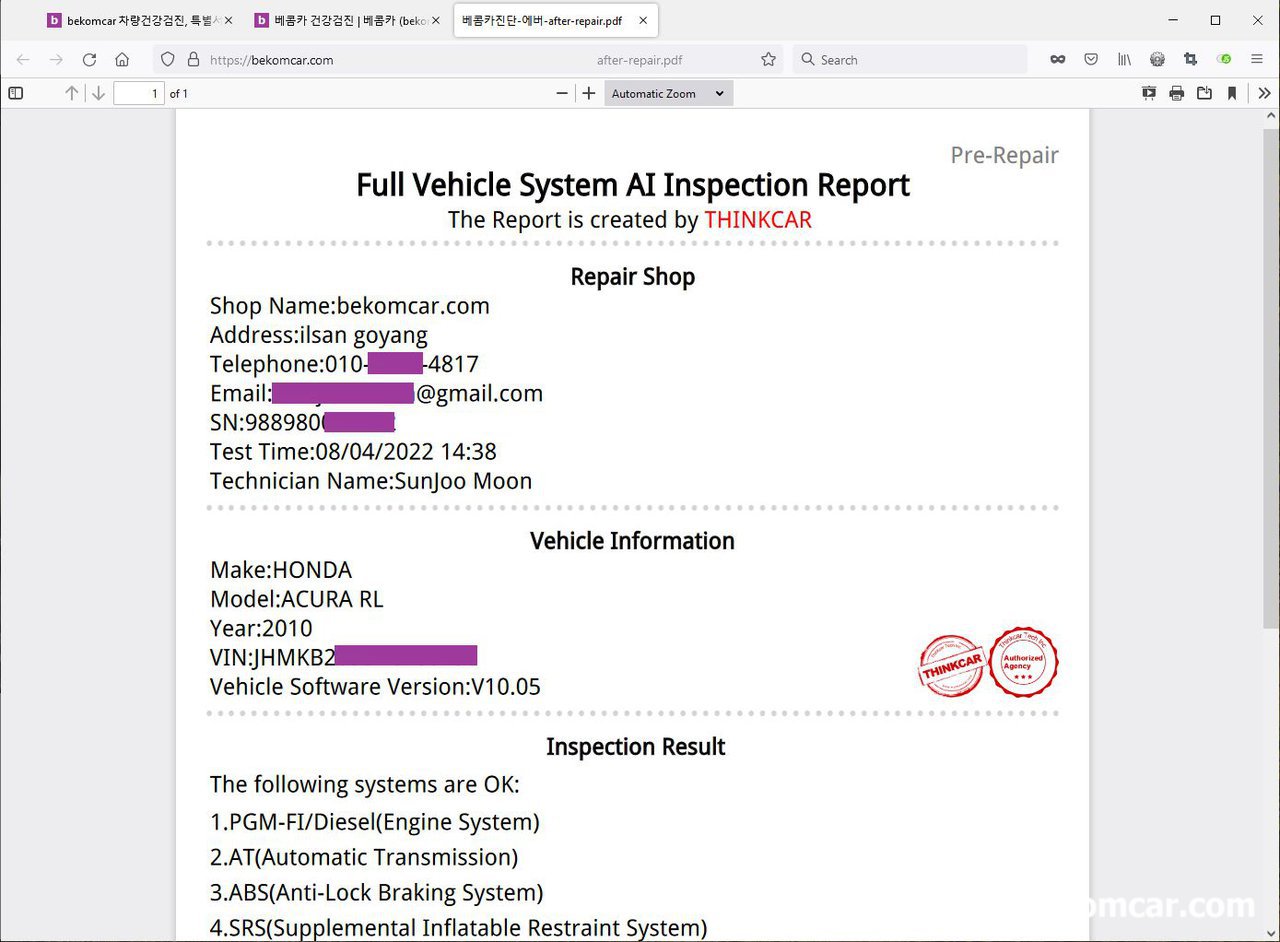
Task: Click Technician Name:SunJoo Moon line
Action: [371, 481]
